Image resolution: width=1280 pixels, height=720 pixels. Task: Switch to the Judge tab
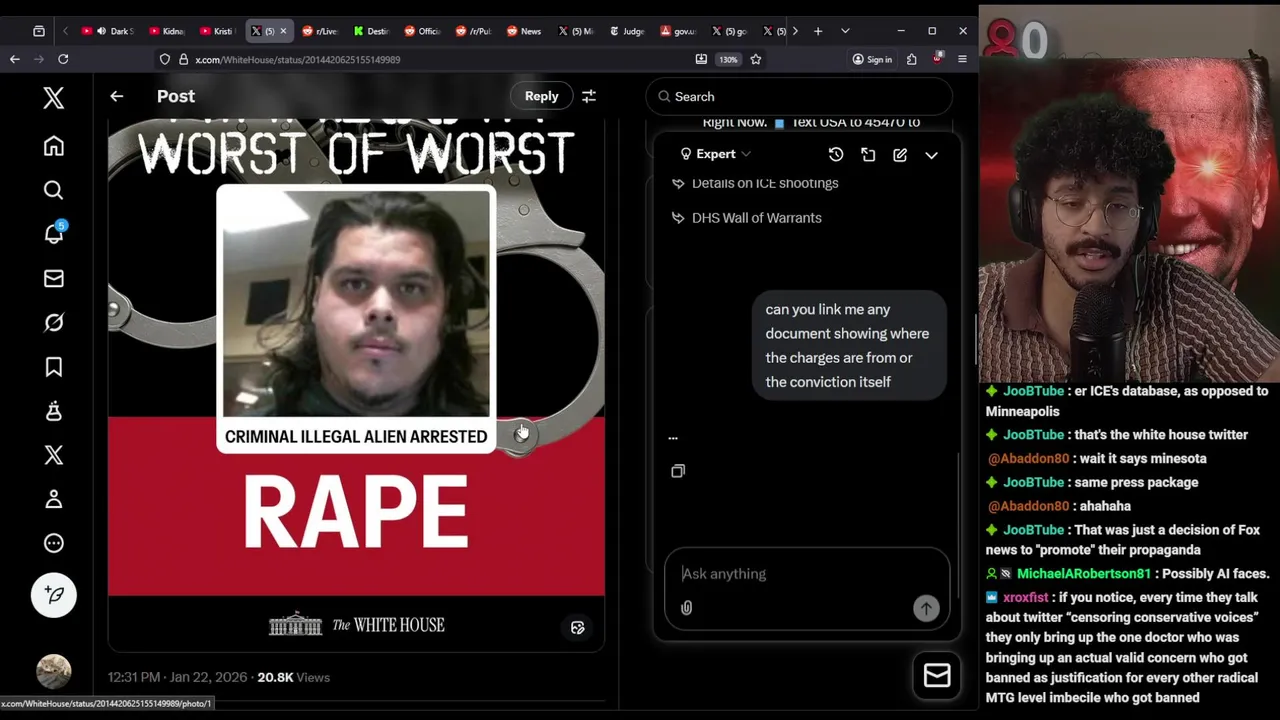tap(627, 31)
